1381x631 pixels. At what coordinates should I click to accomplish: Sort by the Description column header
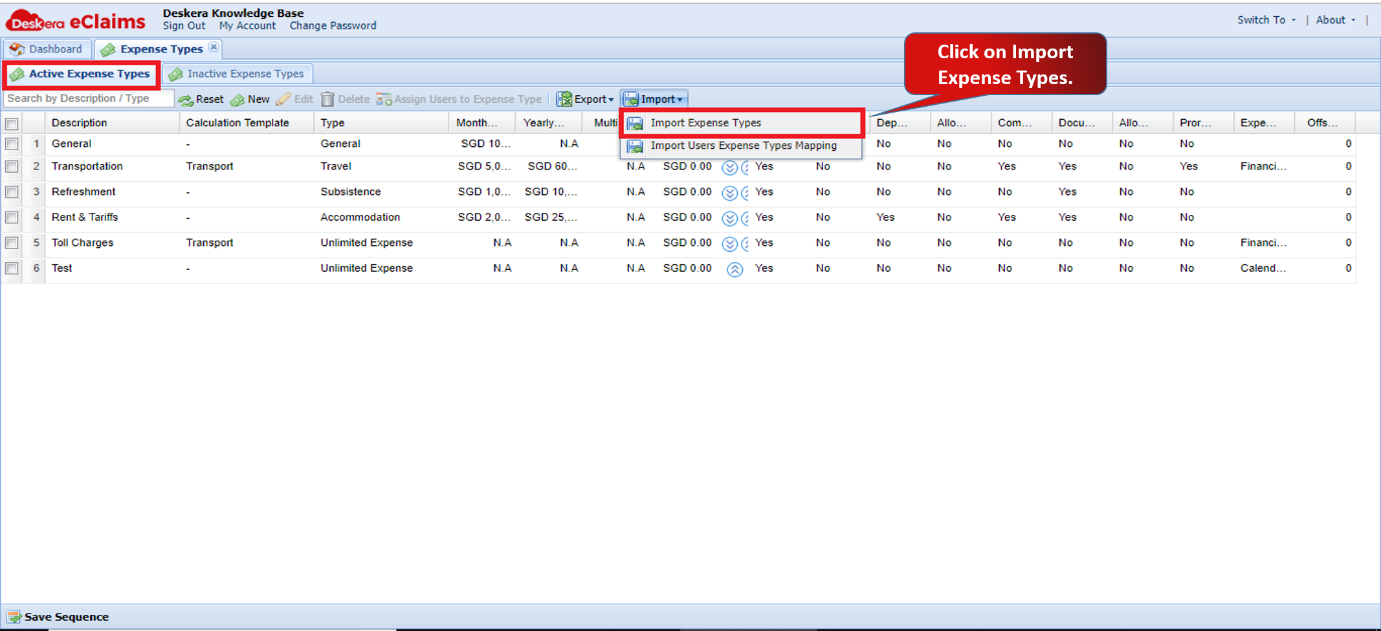coord(113,123)
